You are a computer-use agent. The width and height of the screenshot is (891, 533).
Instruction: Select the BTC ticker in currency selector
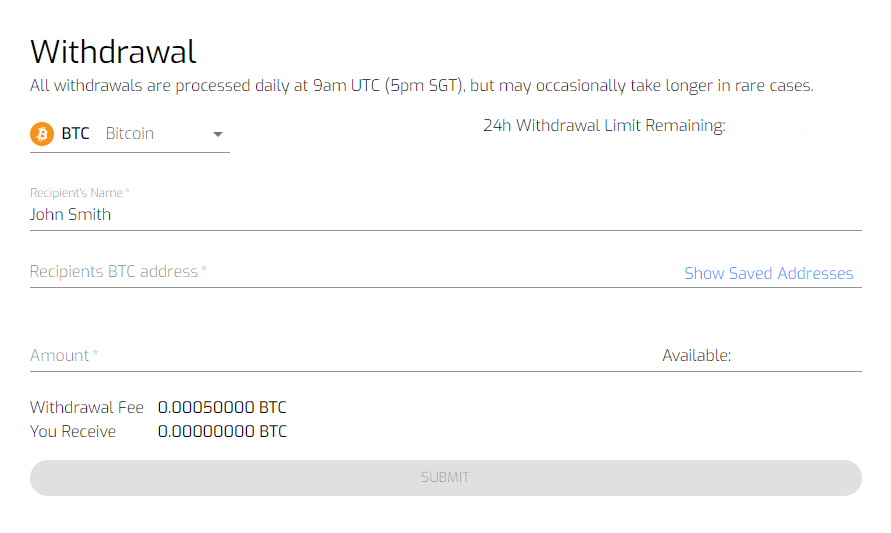tap(76, 134)
